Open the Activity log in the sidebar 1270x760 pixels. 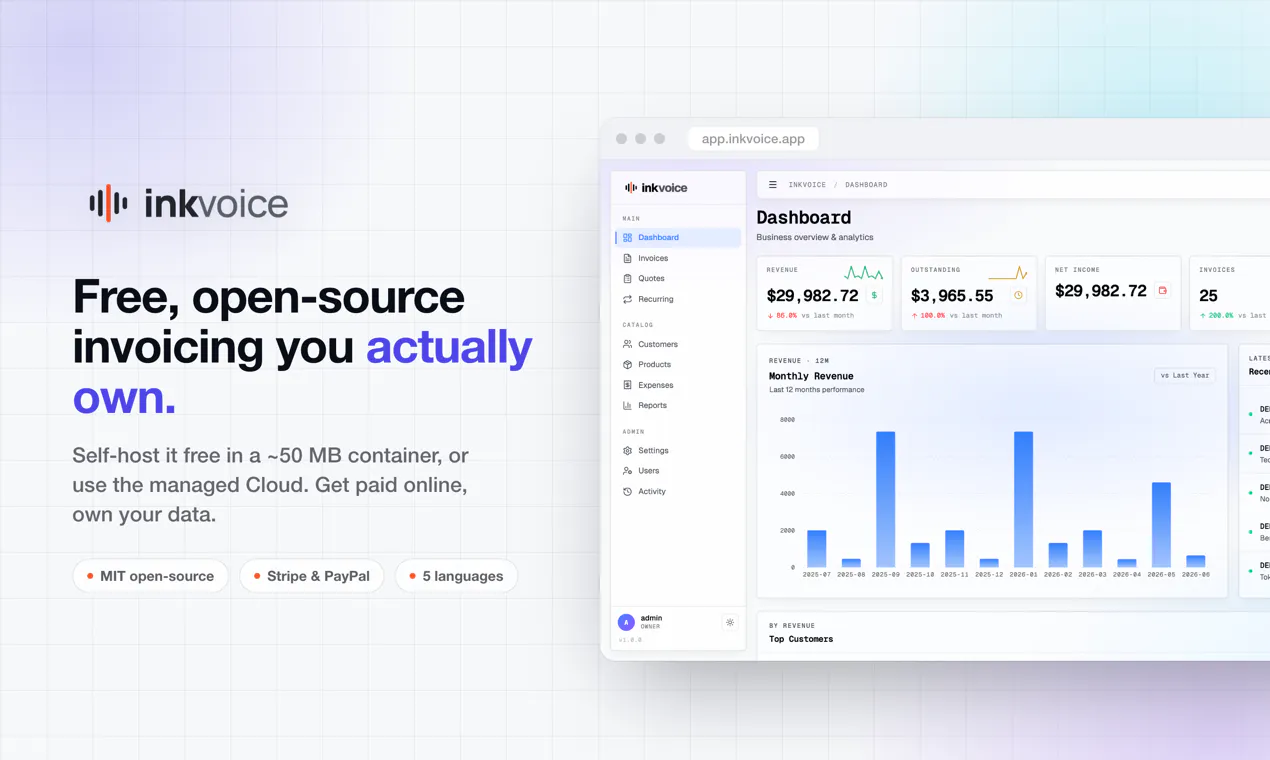pyautogui.click(x=678, y=491)
